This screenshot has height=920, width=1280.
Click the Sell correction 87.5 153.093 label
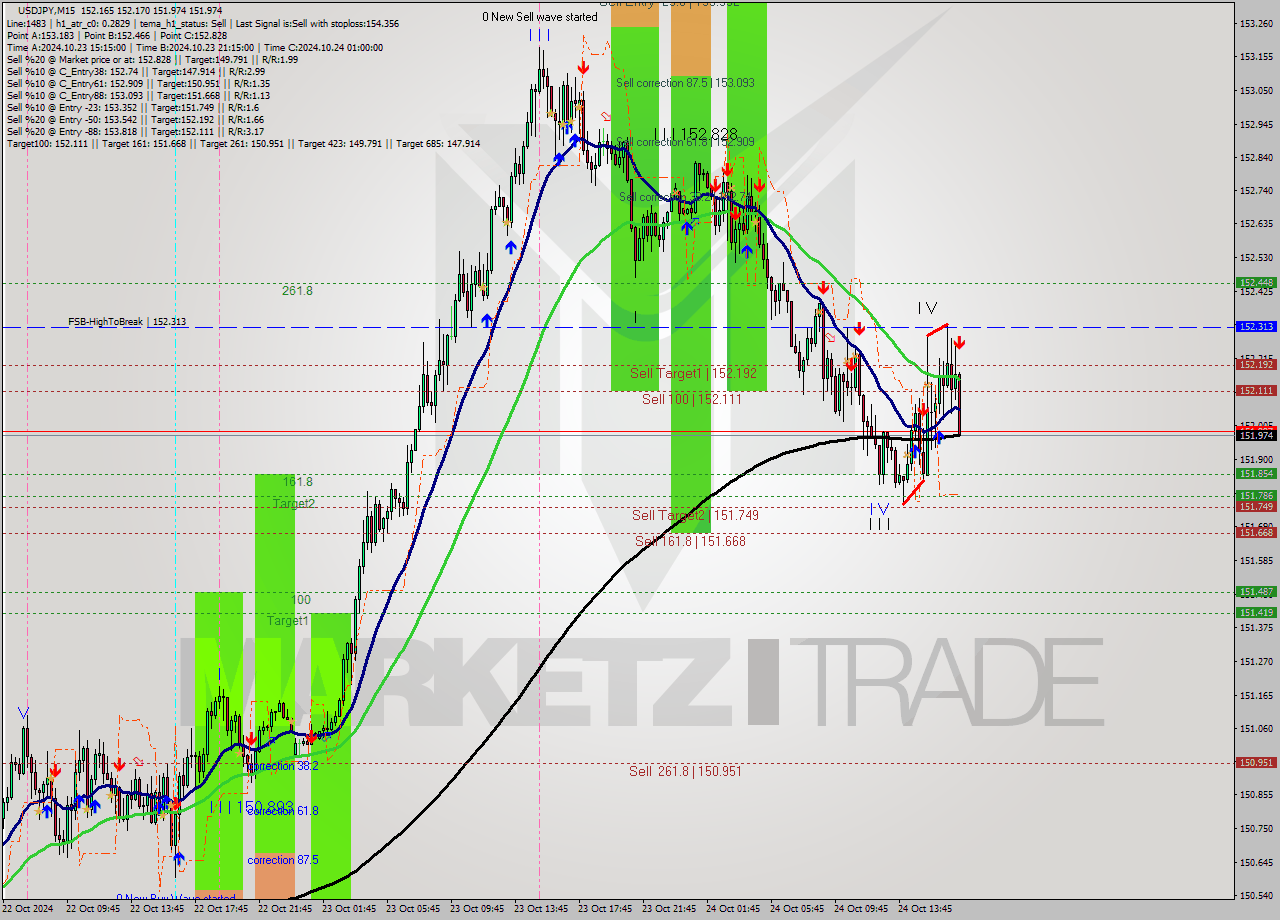coord(685,83)
